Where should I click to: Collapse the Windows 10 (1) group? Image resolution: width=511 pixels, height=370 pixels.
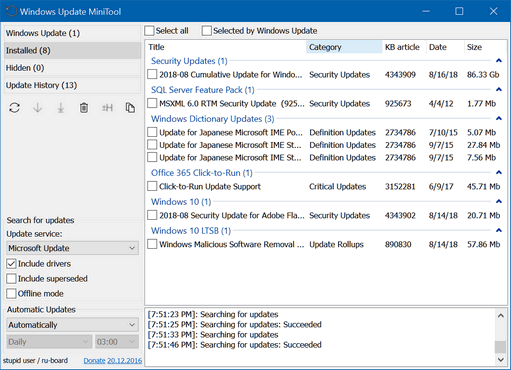(x=499, y=202)
